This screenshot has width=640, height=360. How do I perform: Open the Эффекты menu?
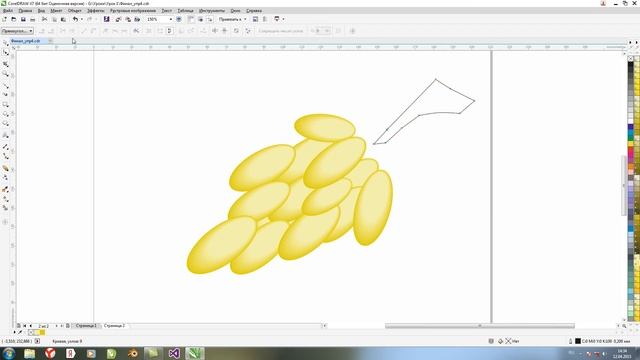(96, 11)
